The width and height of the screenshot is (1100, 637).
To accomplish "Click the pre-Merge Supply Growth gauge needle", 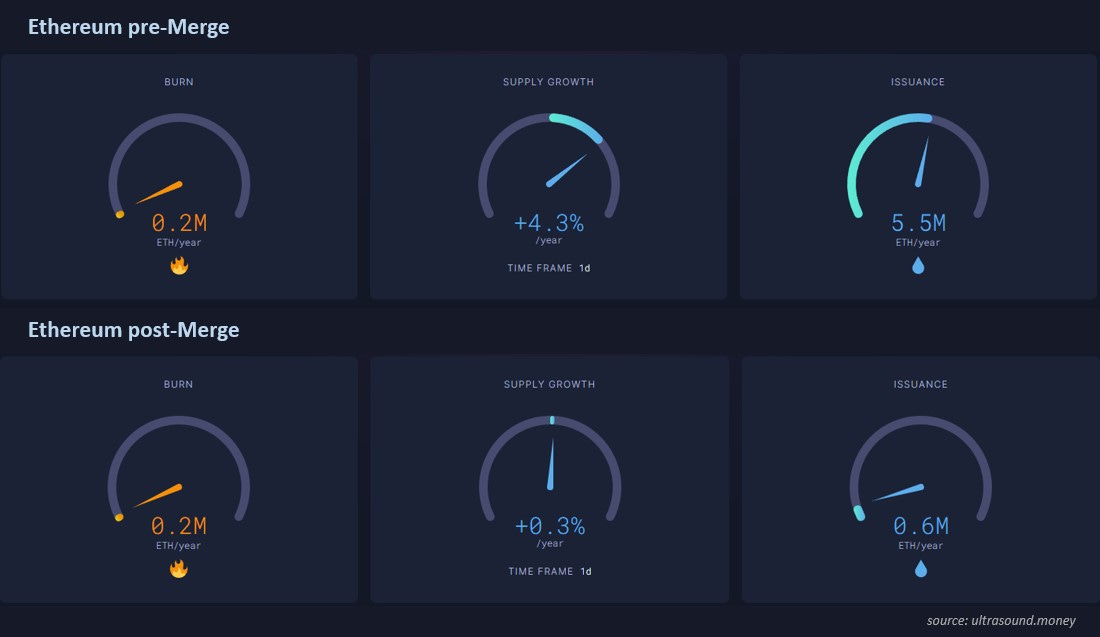I will pyautogui.click(x=566, y=170).
